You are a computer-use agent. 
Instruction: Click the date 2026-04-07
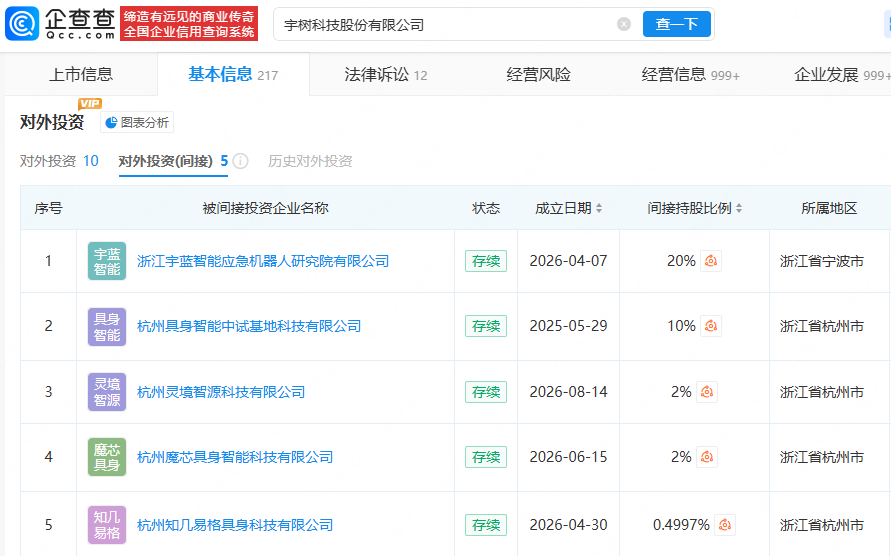[568, 261]
